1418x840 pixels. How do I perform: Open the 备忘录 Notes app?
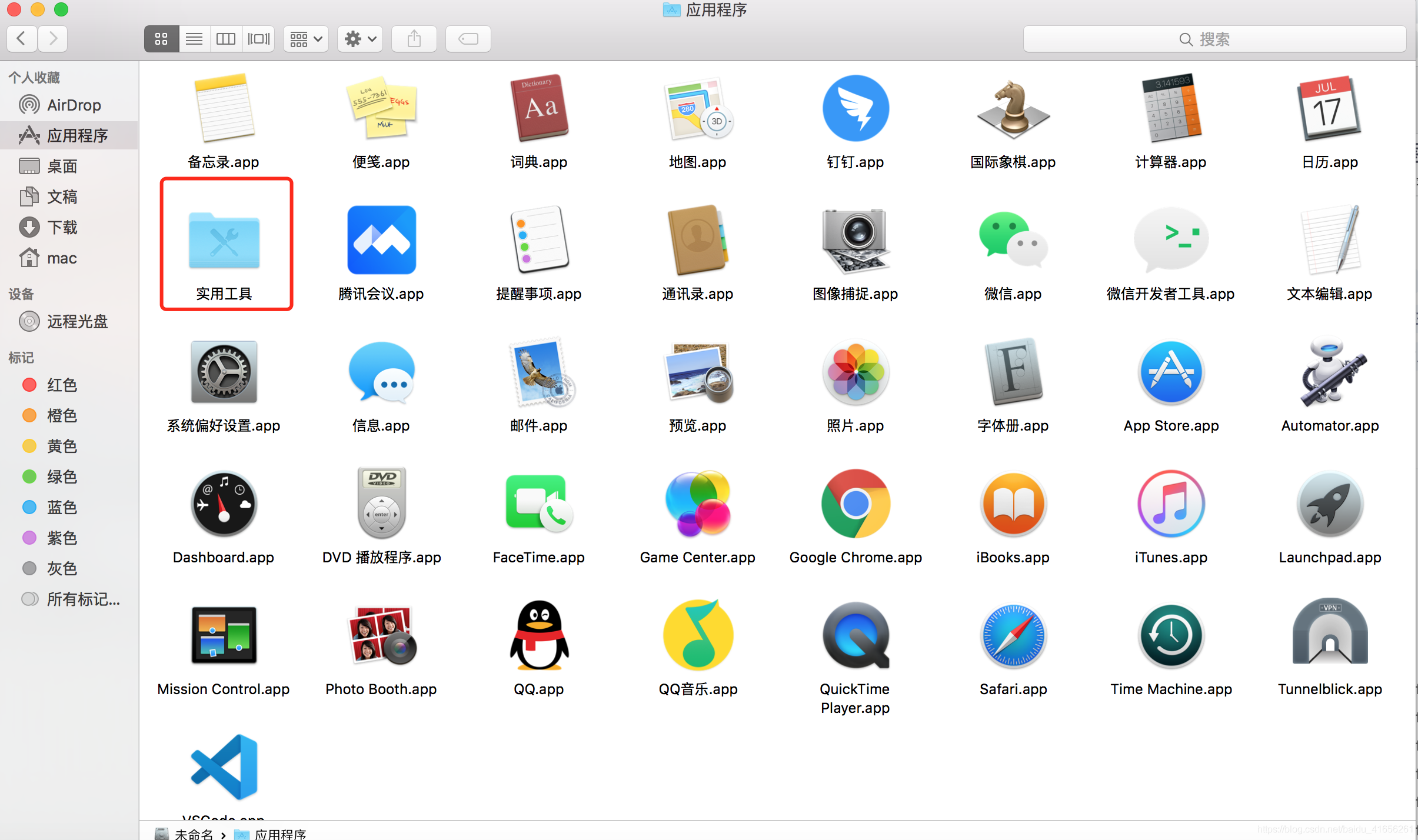pyautogui.click(x=224, y=108)
